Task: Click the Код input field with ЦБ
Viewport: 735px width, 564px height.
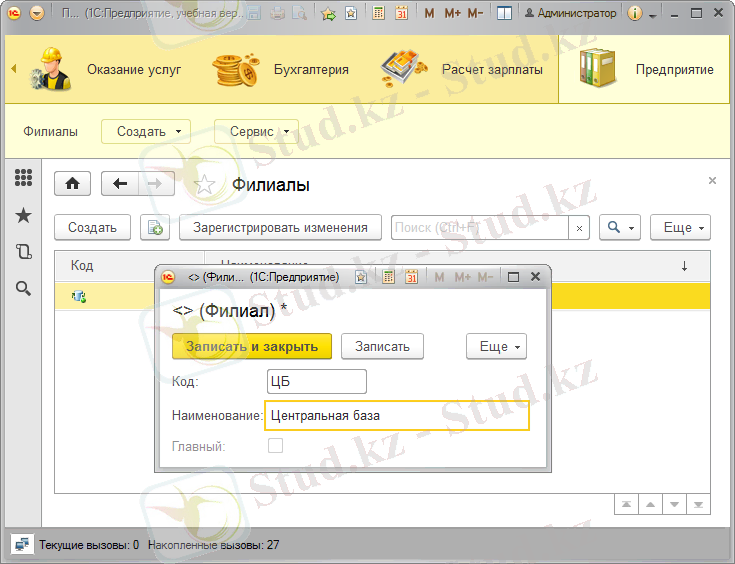Action: [x=317, y=382]
